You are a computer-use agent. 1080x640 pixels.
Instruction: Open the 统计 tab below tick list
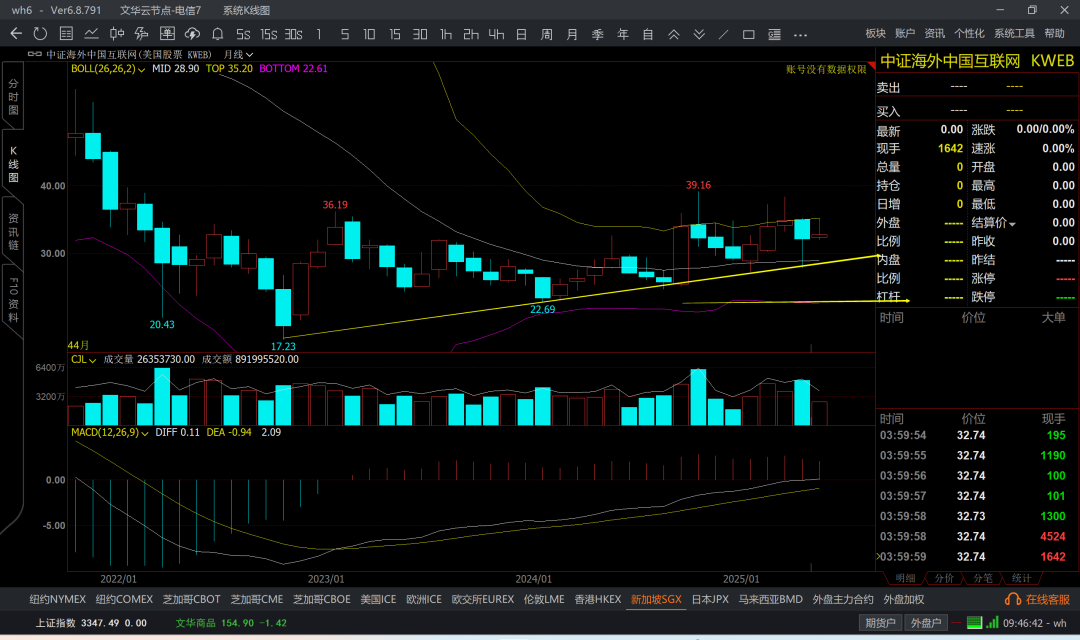point(1021,578)
